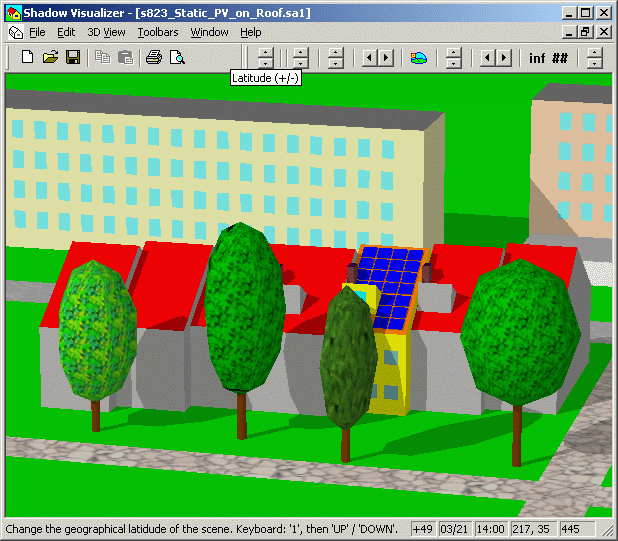Maximize the Shadow Visualizer main window
Viewport: 618px width, 541px height.
585,13
